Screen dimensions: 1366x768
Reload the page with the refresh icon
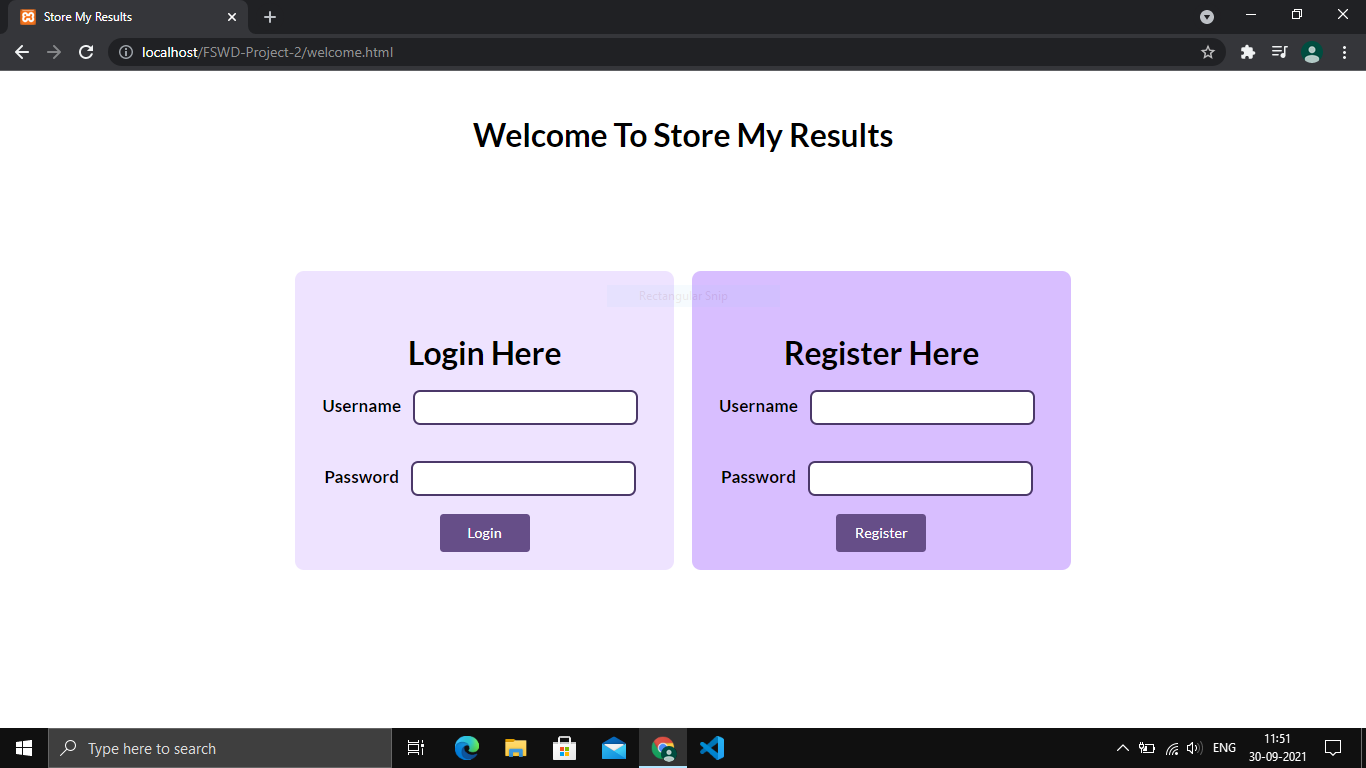click(x=85, y=52)
